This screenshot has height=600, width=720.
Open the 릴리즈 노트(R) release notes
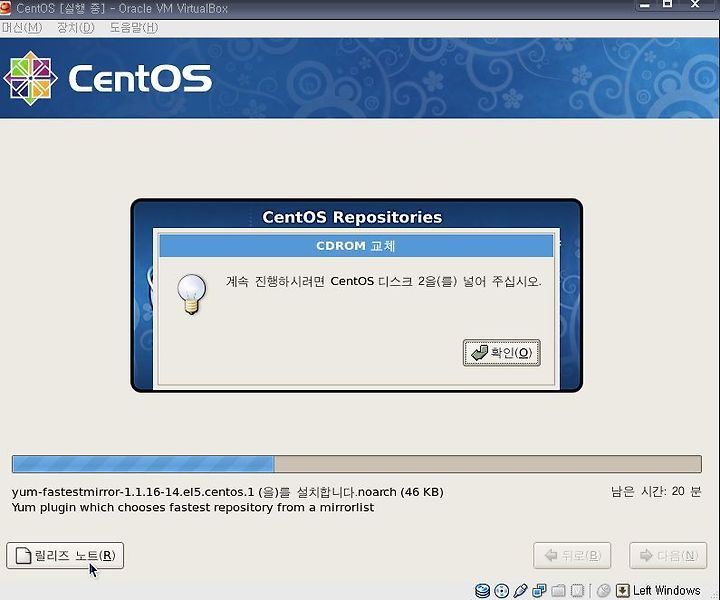click(65, 555)
